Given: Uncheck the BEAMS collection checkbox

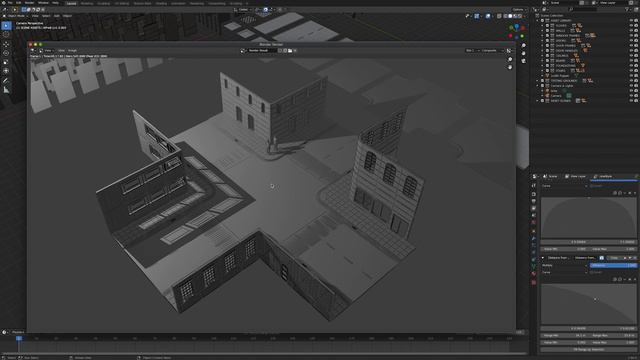Looking at the screenshot, I should (547, 60).
